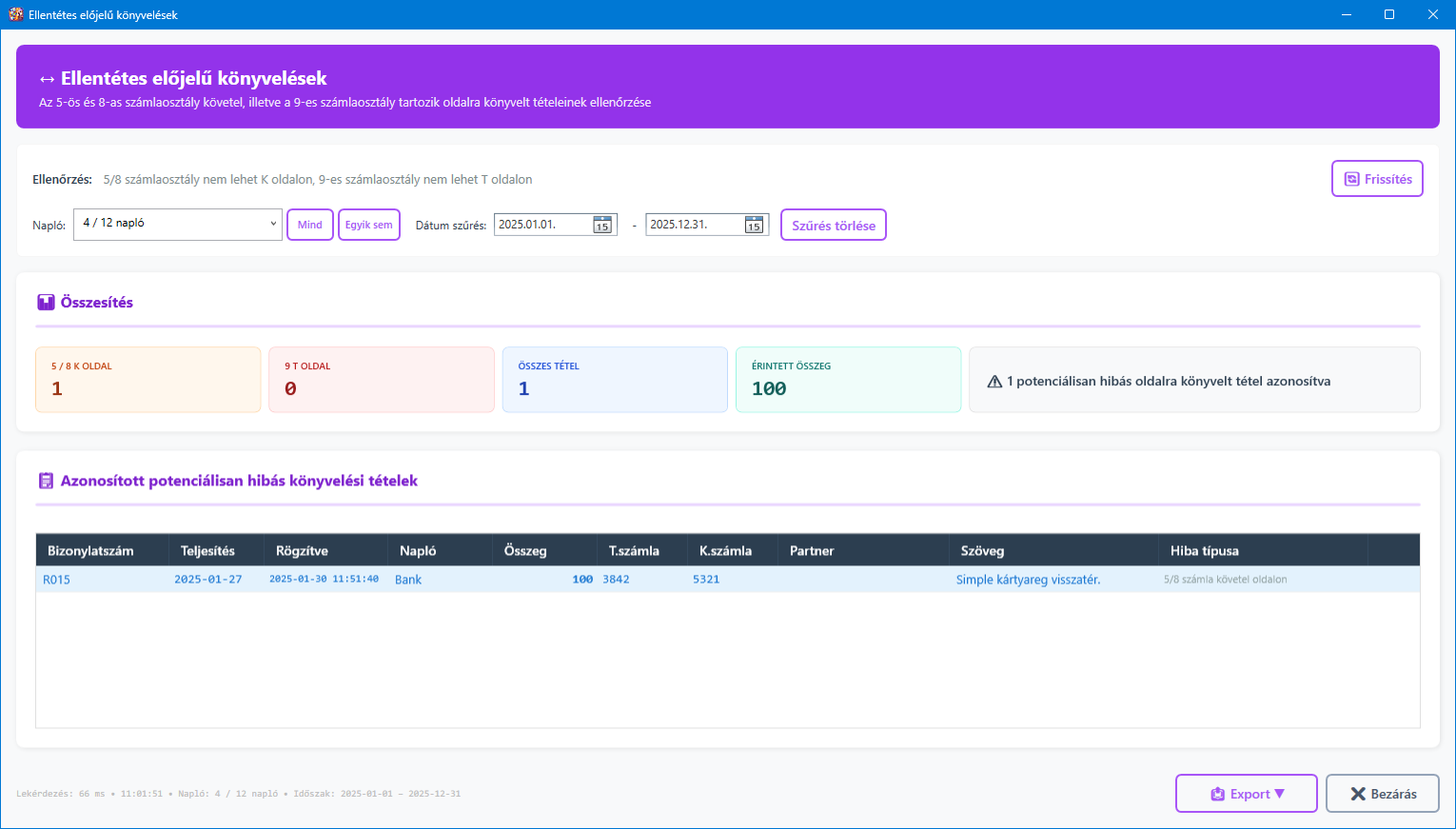Click the clipboard icon beside Azonosított heading
Image resolution: width=1456 pixels, height=829 pixels.
(46, 482)
